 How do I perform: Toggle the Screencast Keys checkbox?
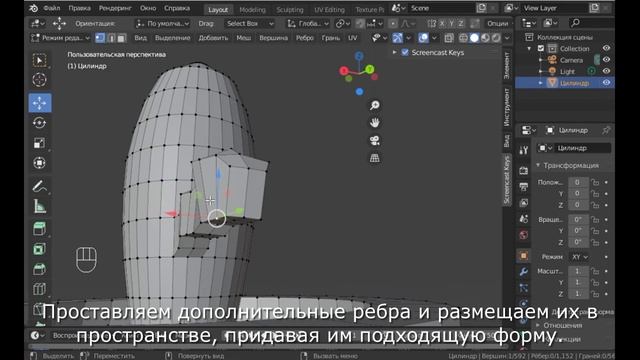click(405, 52)
